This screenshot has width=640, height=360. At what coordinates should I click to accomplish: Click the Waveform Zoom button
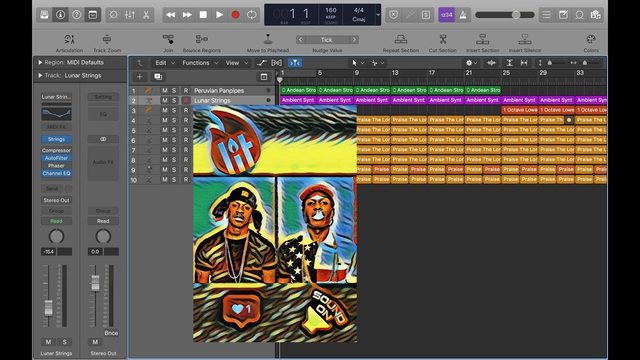pyautogui.click(x=491, y=63)
